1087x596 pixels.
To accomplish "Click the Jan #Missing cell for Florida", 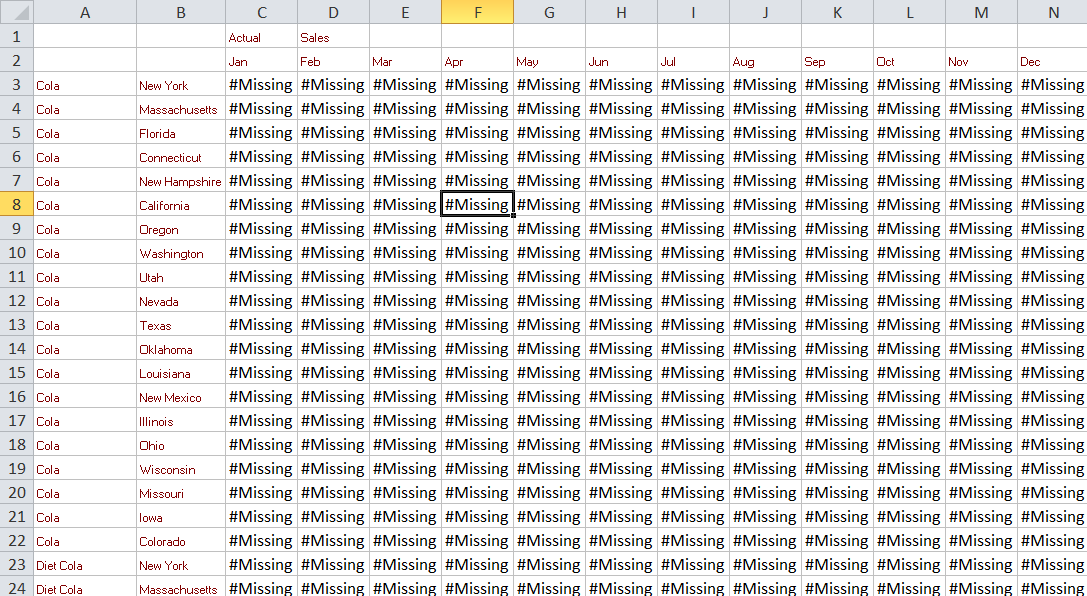I will pos(261,132).
